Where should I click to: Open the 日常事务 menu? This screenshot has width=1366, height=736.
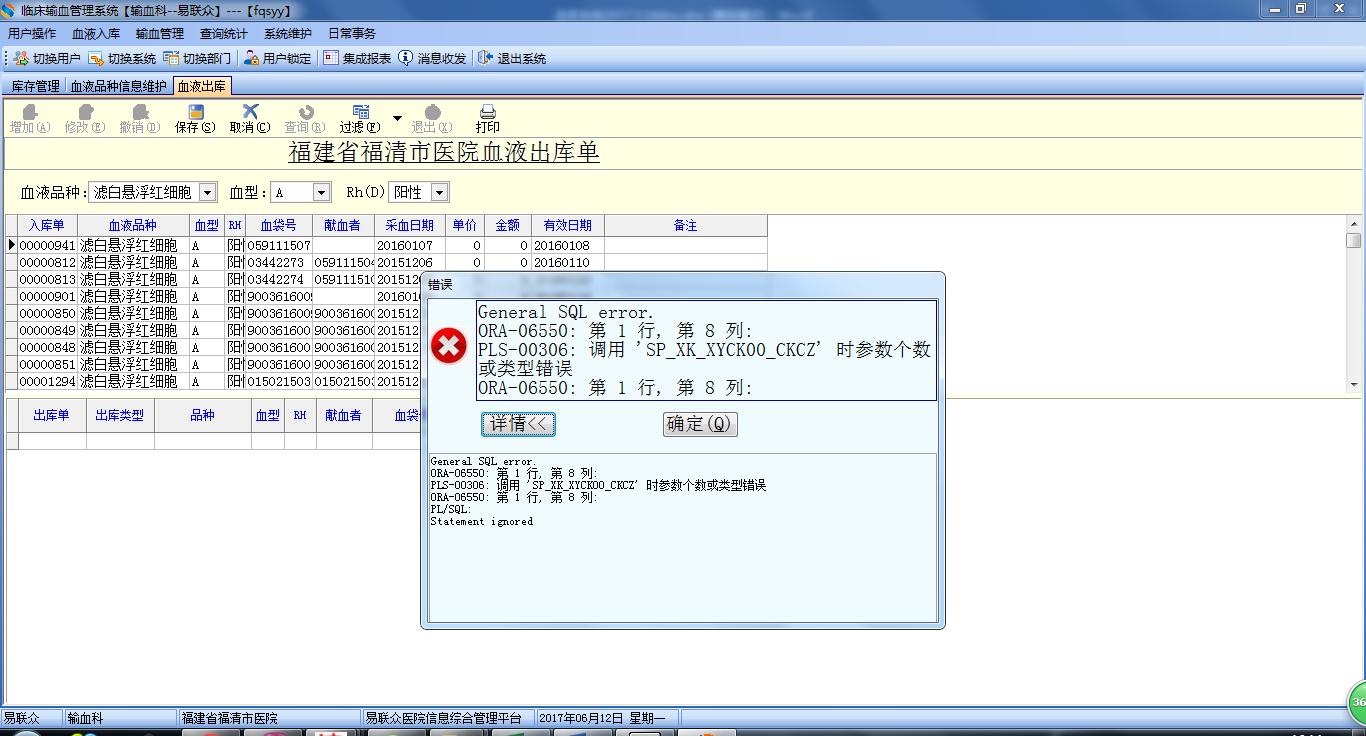click(x=352, y=33)
